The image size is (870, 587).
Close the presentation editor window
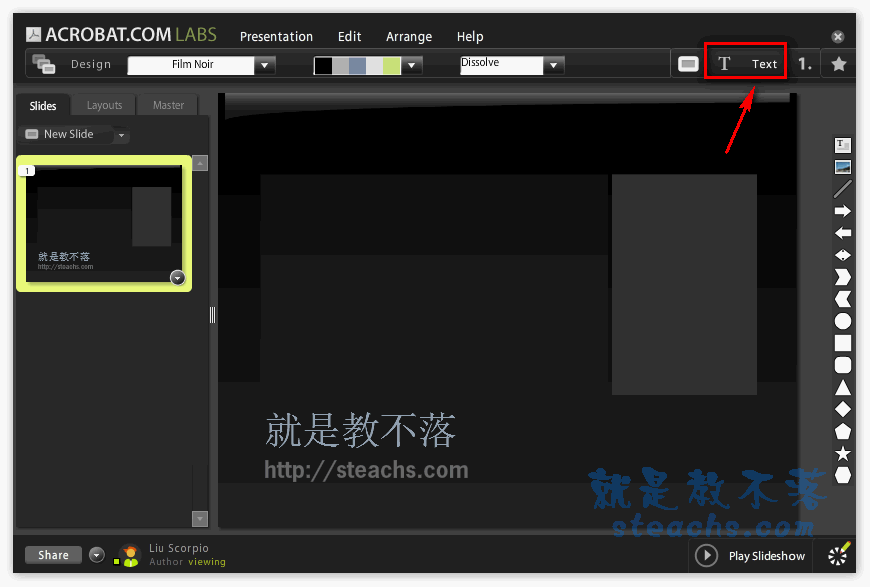click(x=838, y=37)
